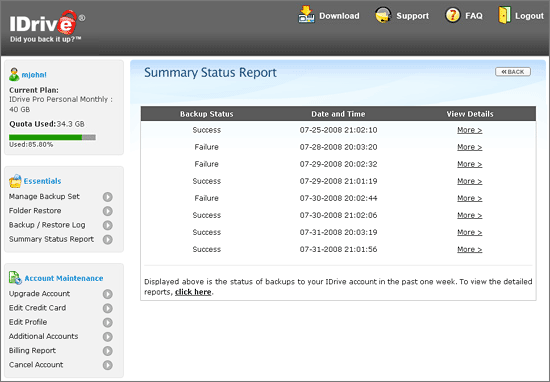
Task: Click Success status for 07-25-2008 21:02:10
Action: pos(207,130)
